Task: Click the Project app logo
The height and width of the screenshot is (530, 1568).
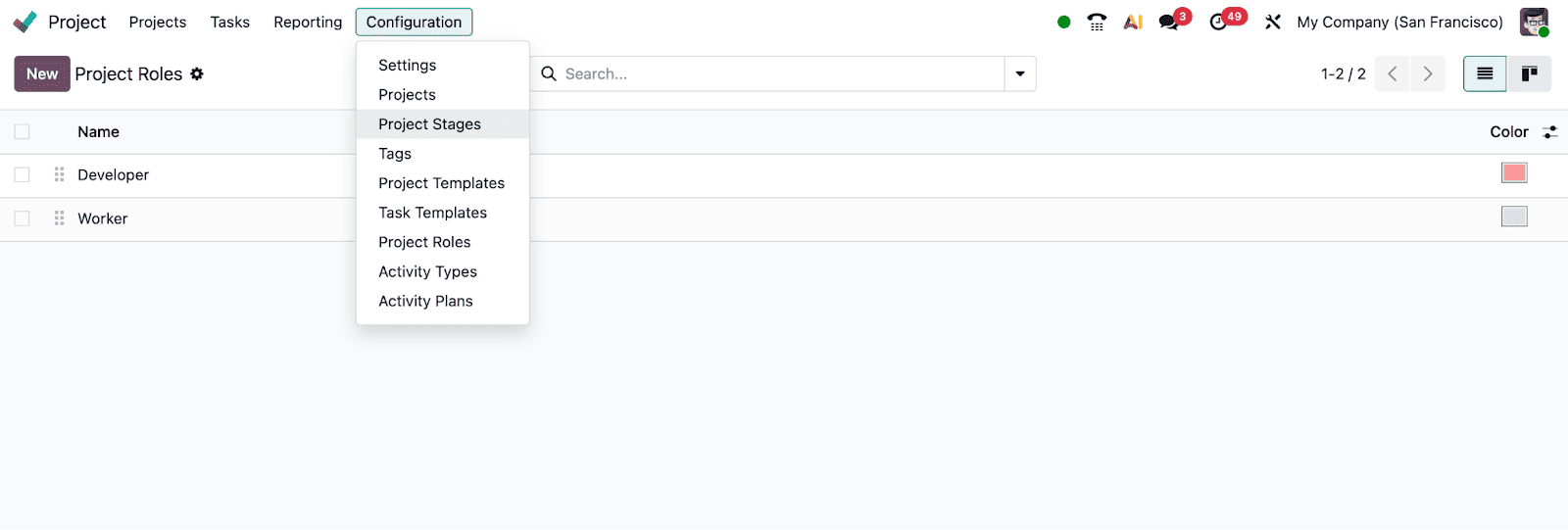Action: click(24, 22)
